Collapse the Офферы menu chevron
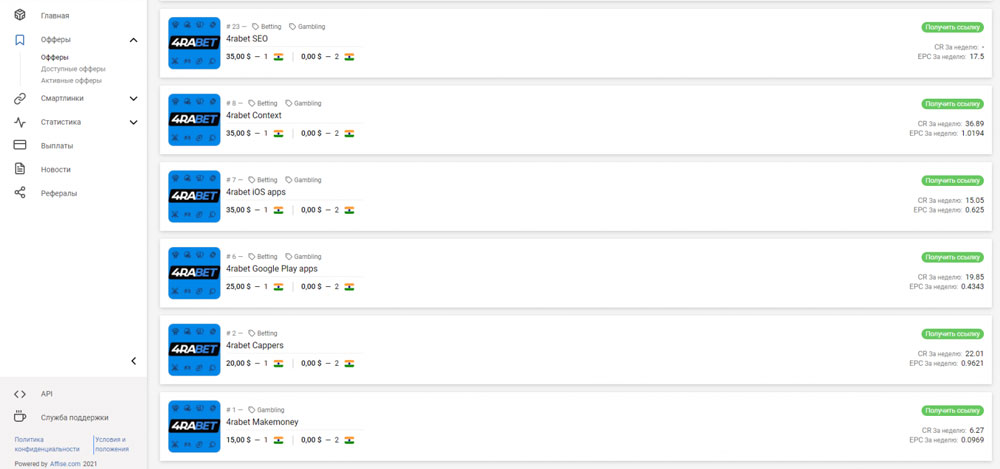This screenshot has height=469, width=1000. tap(133, 40)
